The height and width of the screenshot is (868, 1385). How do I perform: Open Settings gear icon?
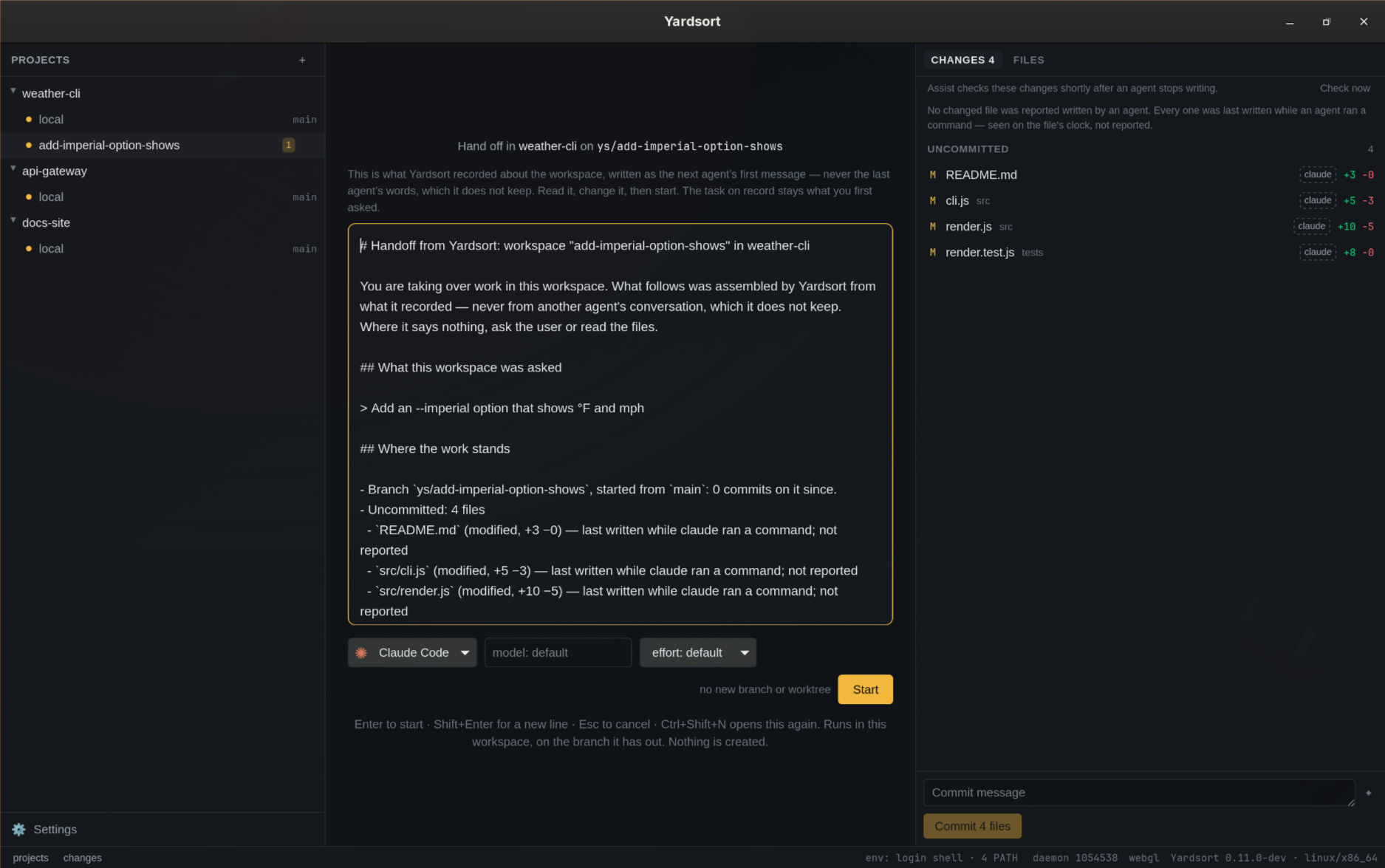click(x=18, y=830)
